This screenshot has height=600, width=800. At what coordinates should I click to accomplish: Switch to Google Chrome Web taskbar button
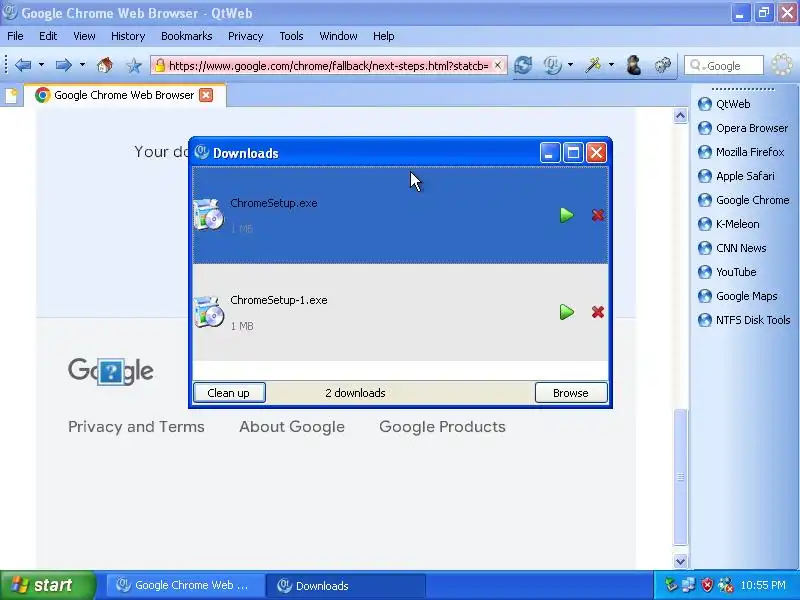click(x=186, y=585)
